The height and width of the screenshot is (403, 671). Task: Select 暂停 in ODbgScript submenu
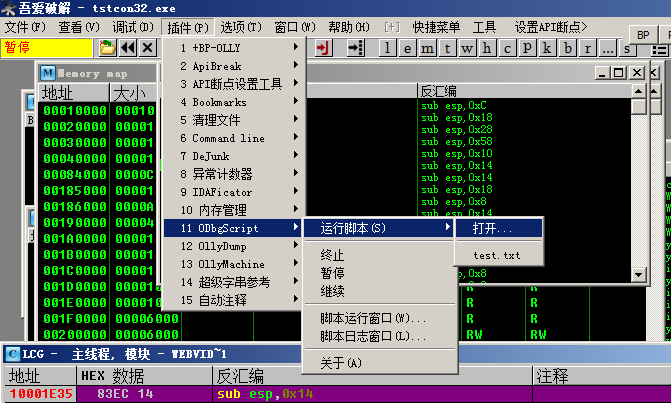[x=379, y=273]
